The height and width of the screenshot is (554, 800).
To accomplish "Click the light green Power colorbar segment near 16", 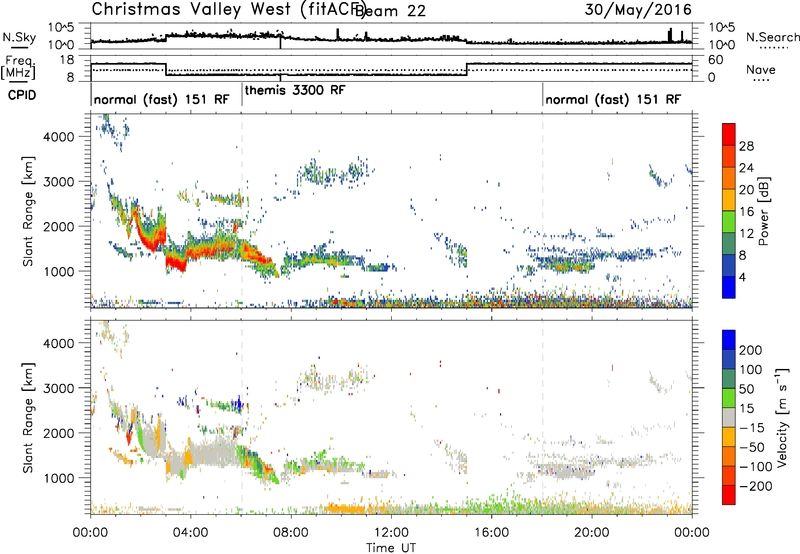I will [x=729, y=222].
